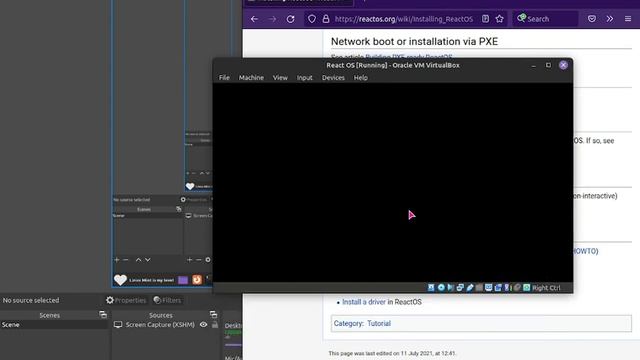
Task: Reload the ReactOS wiki page
Action: [290, 19]
